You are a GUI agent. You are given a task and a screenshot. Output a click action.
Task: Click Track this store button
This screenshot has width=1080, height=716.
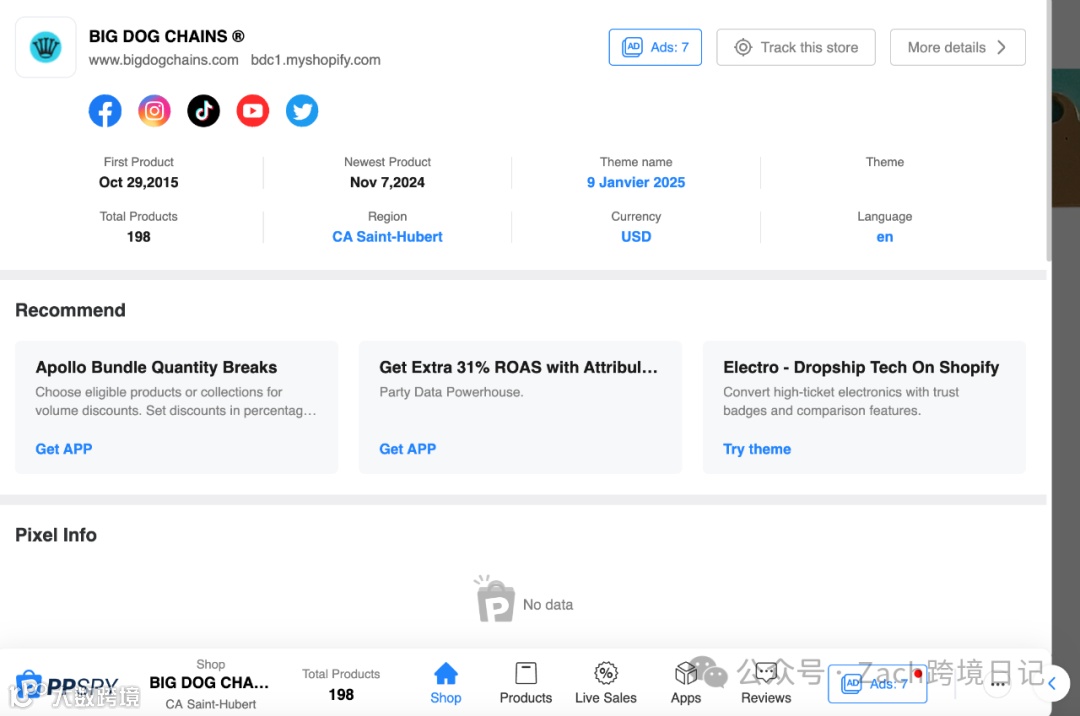(796, 48)
